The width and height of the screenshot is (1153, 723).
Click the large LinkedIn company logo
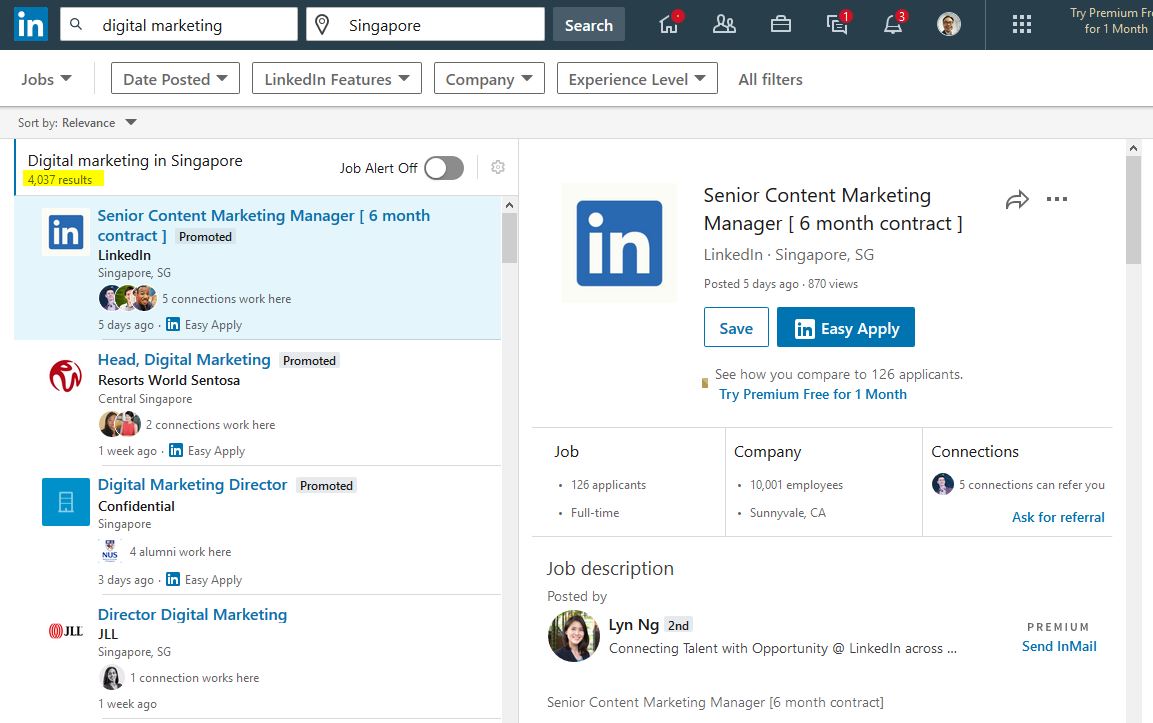click(619, 243)
